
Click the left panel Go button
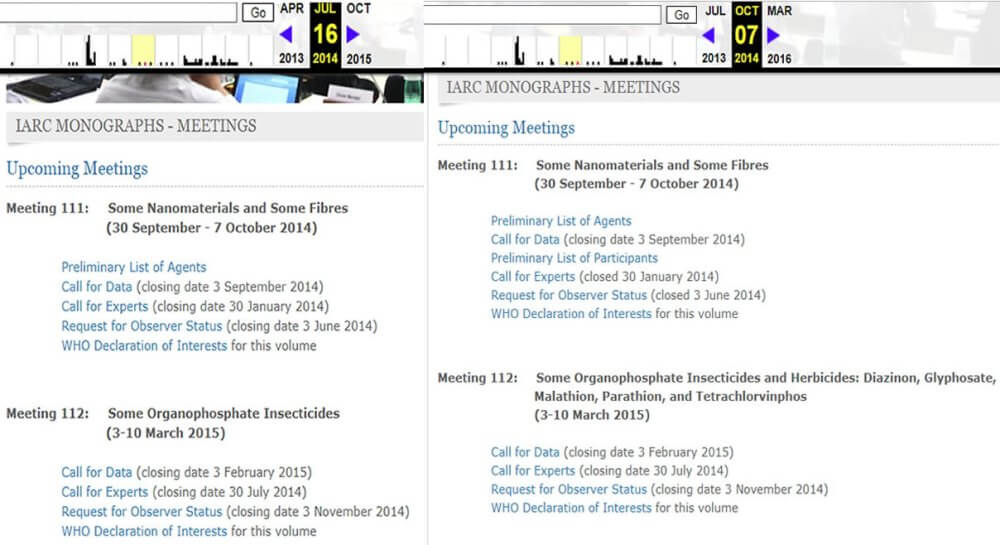click(258, 13)
